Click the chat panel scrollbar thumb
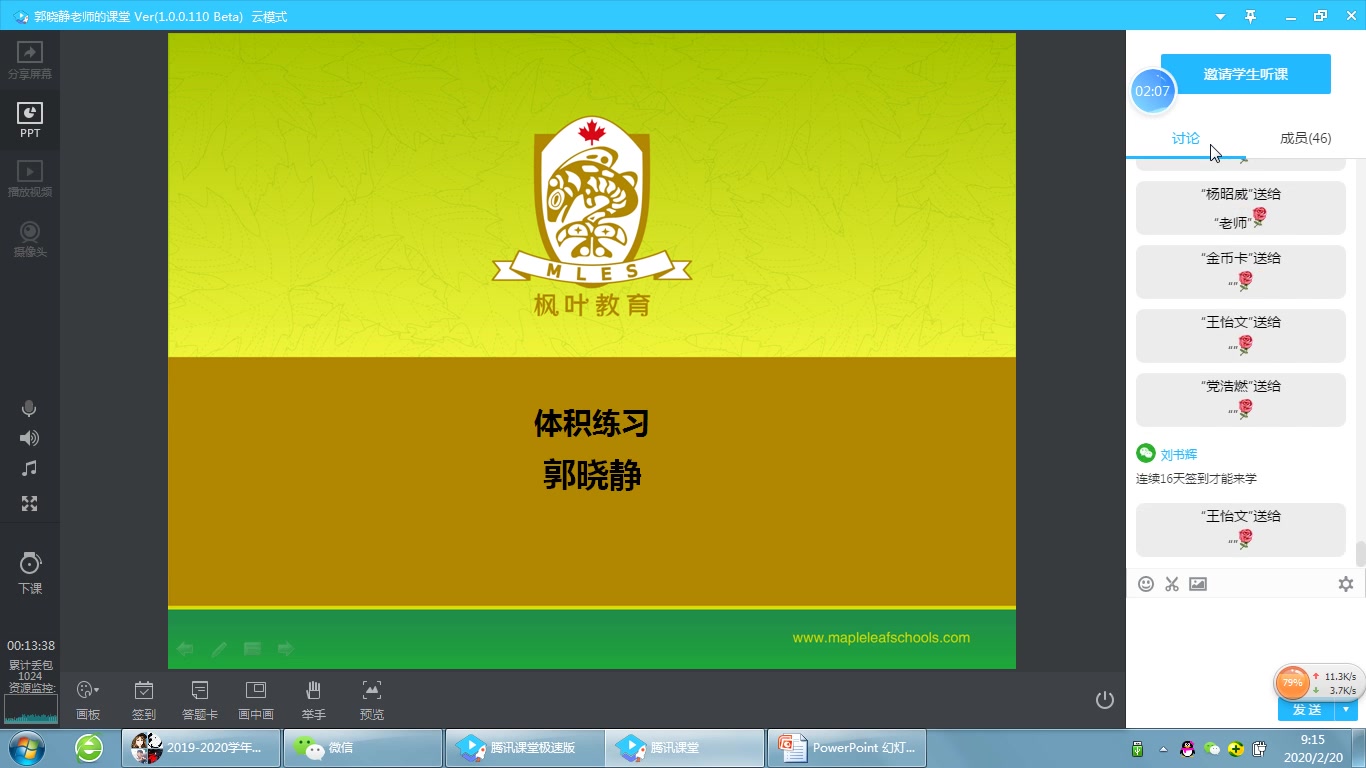Screen dimensions: 1366x768 pyautogui.click(x=1360, y=553)
